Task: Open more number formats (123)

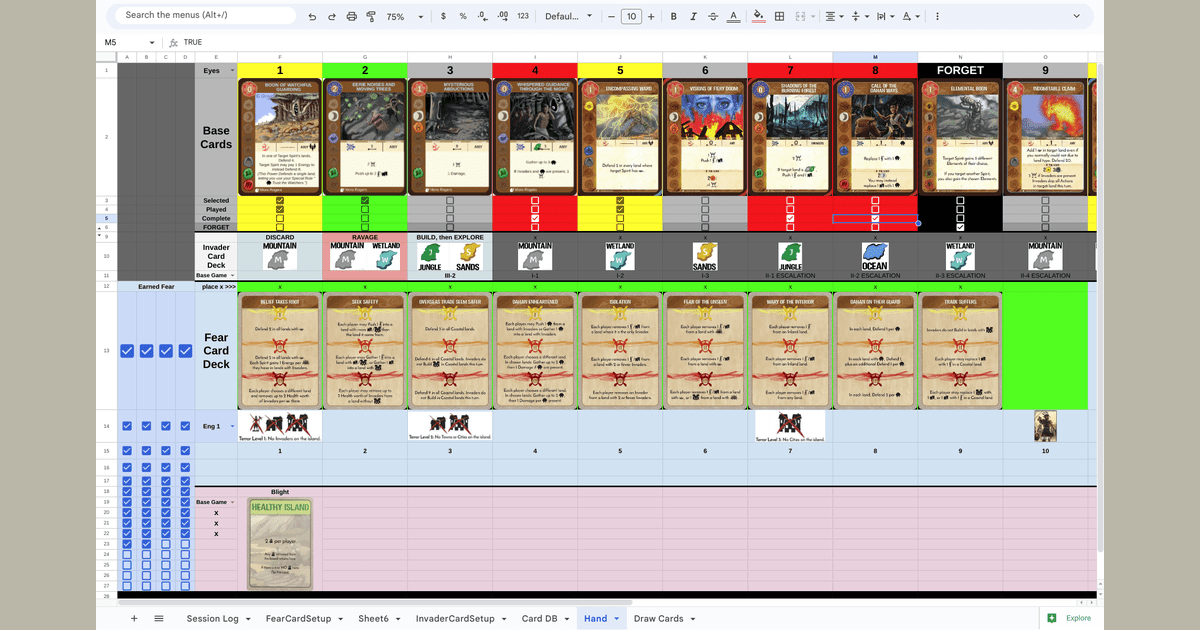Action: point(523,16)
